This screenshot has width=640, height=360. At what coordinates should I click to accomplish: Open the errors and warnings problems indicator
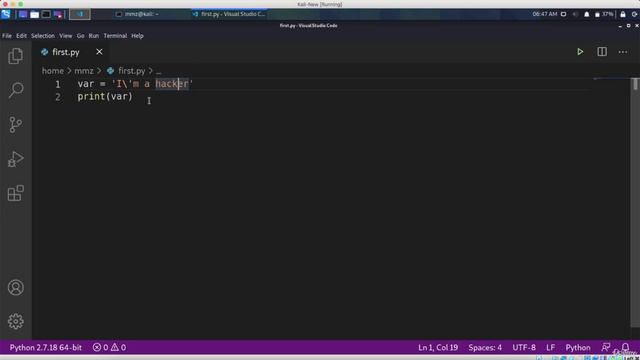tap(109, 347)
